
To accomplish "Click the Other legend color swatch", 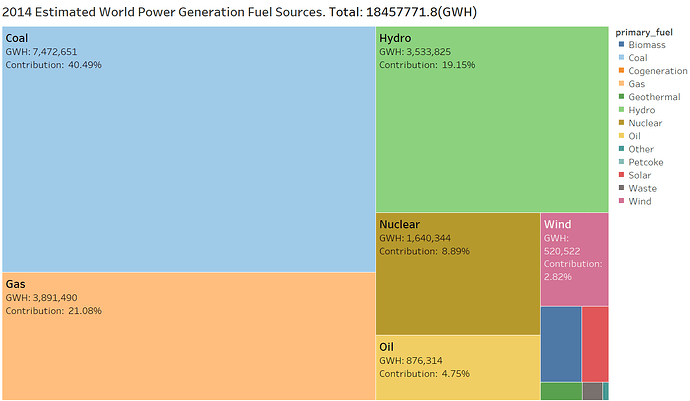I will tap(621, 149).
